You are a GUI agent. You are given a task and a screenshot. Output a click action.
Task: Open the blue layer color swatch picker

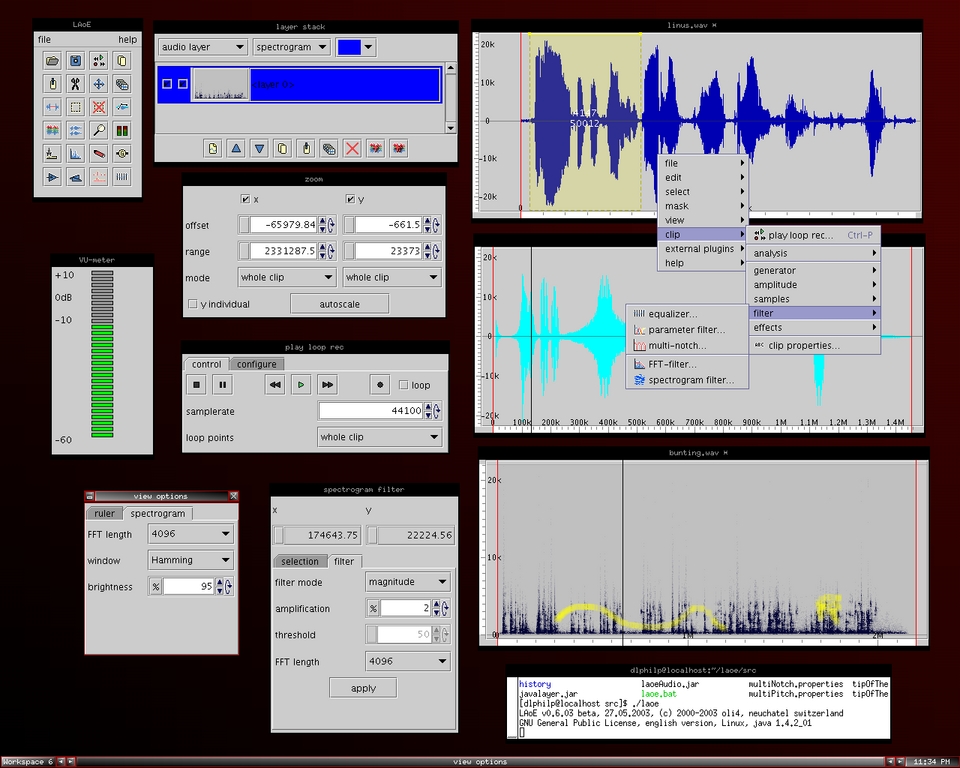[356, 47]
